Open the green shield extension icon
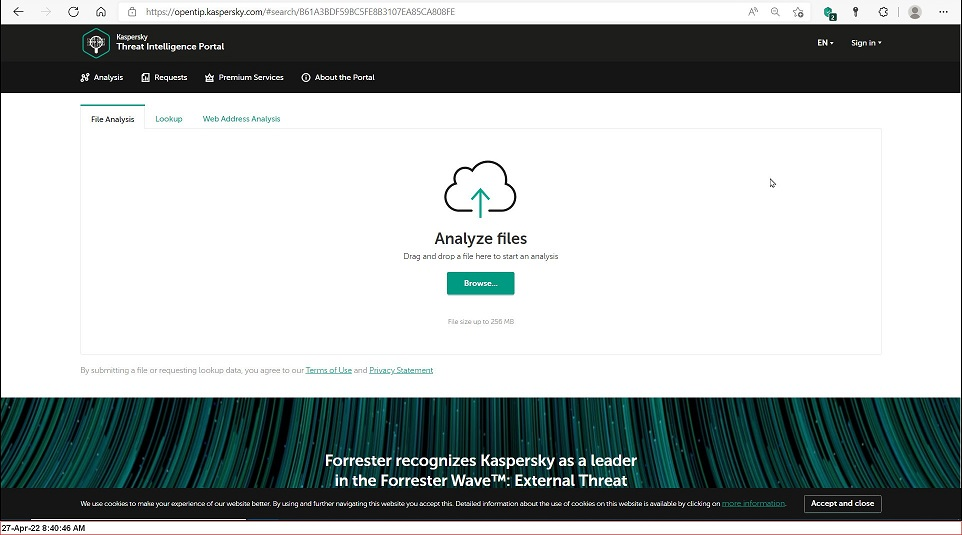 (829, 12)
